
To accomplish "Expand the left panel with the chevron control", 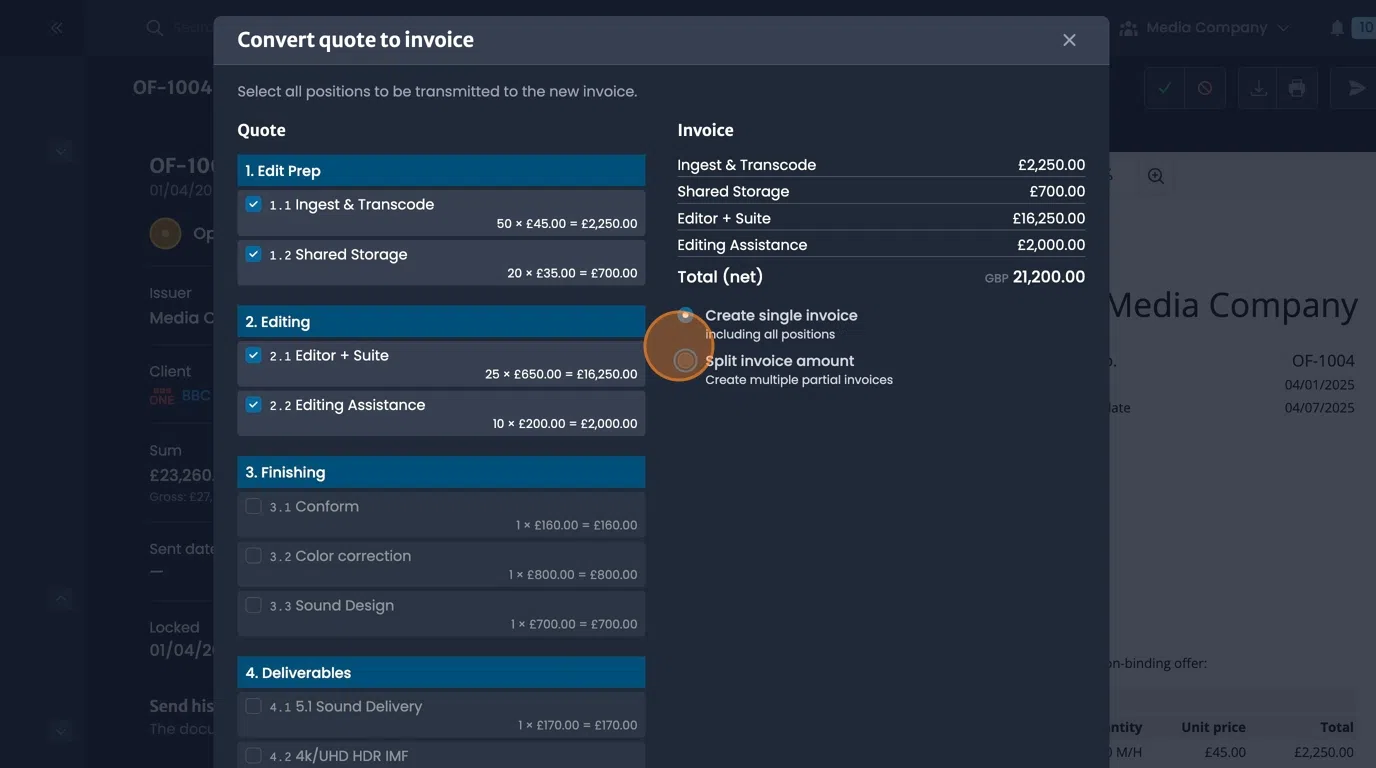I will 60,150.
